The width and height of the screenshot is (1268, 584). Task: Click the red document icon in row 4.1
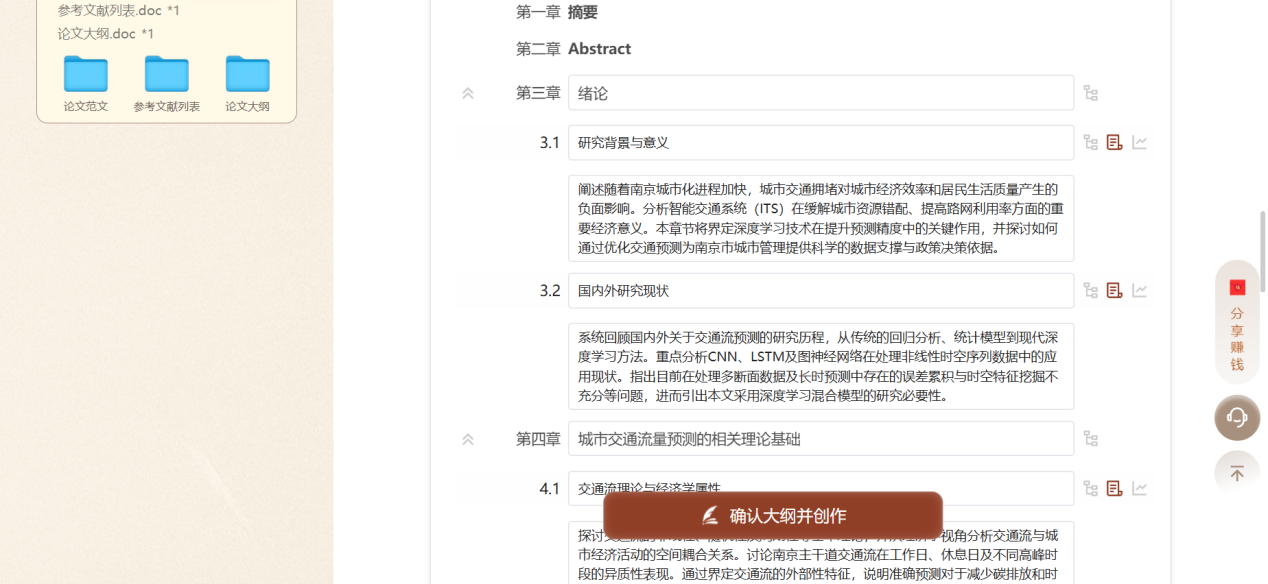(1115, 489)
